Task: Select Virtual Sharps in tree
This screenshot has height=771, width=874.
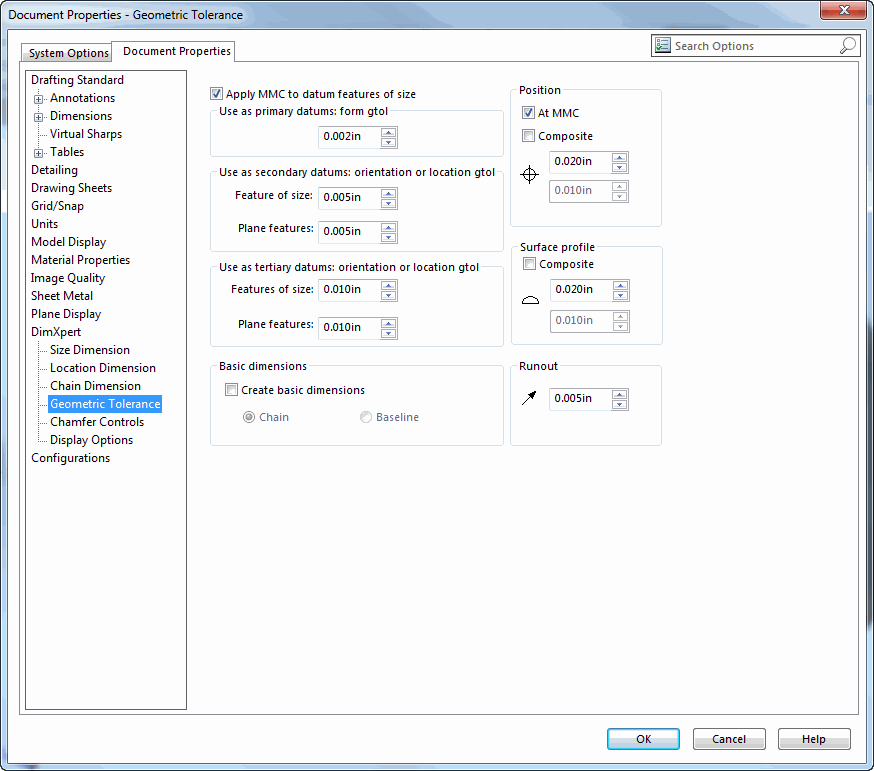Action: click(x=86, y=134)
